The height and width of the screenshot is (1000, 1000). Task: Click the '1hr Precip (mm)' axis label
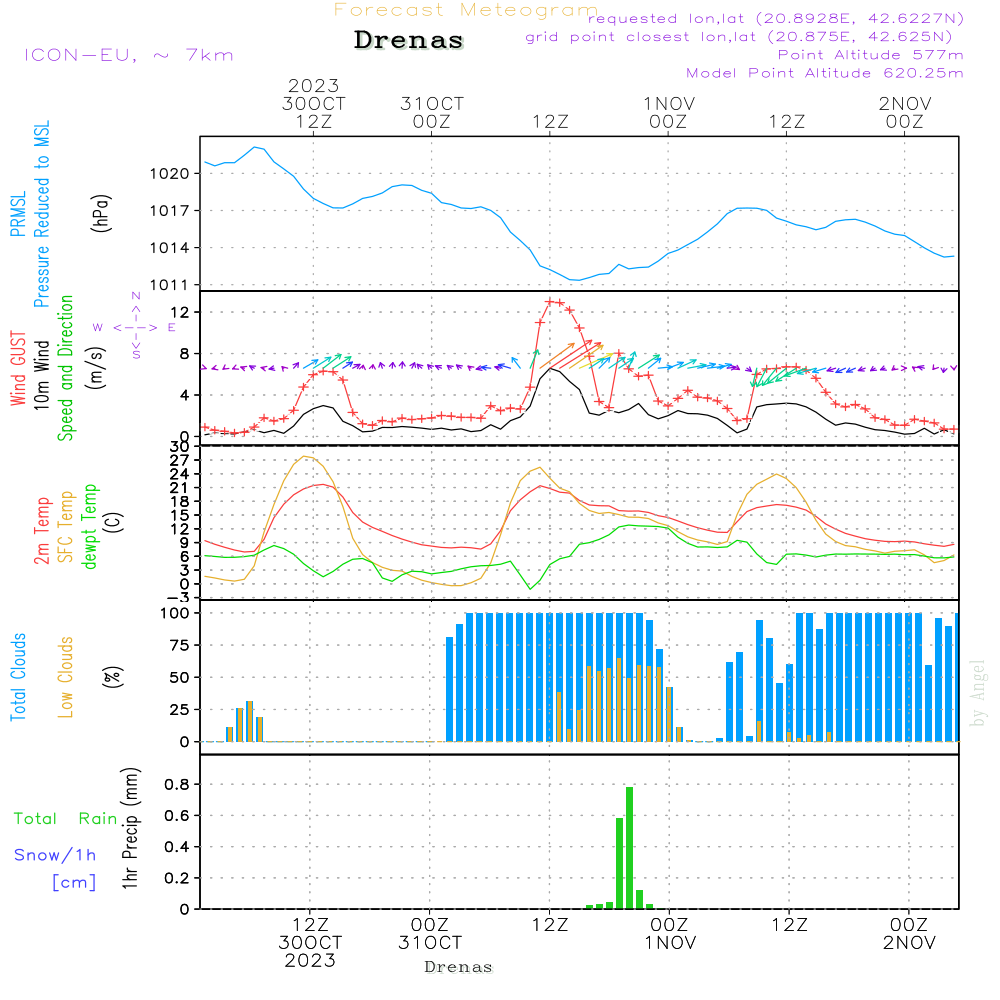[x=130, y=828]
